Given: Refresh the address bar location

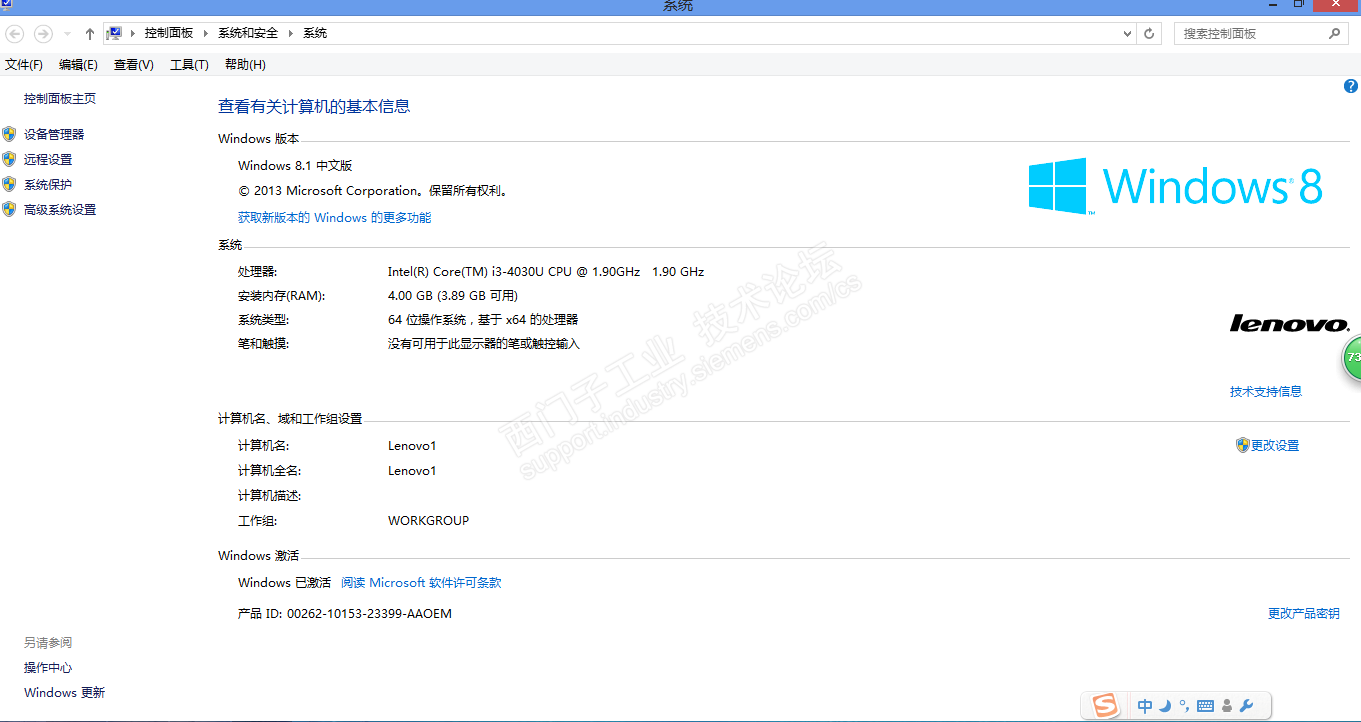Looking at the screenshot, I should (x=1150, y=33).
